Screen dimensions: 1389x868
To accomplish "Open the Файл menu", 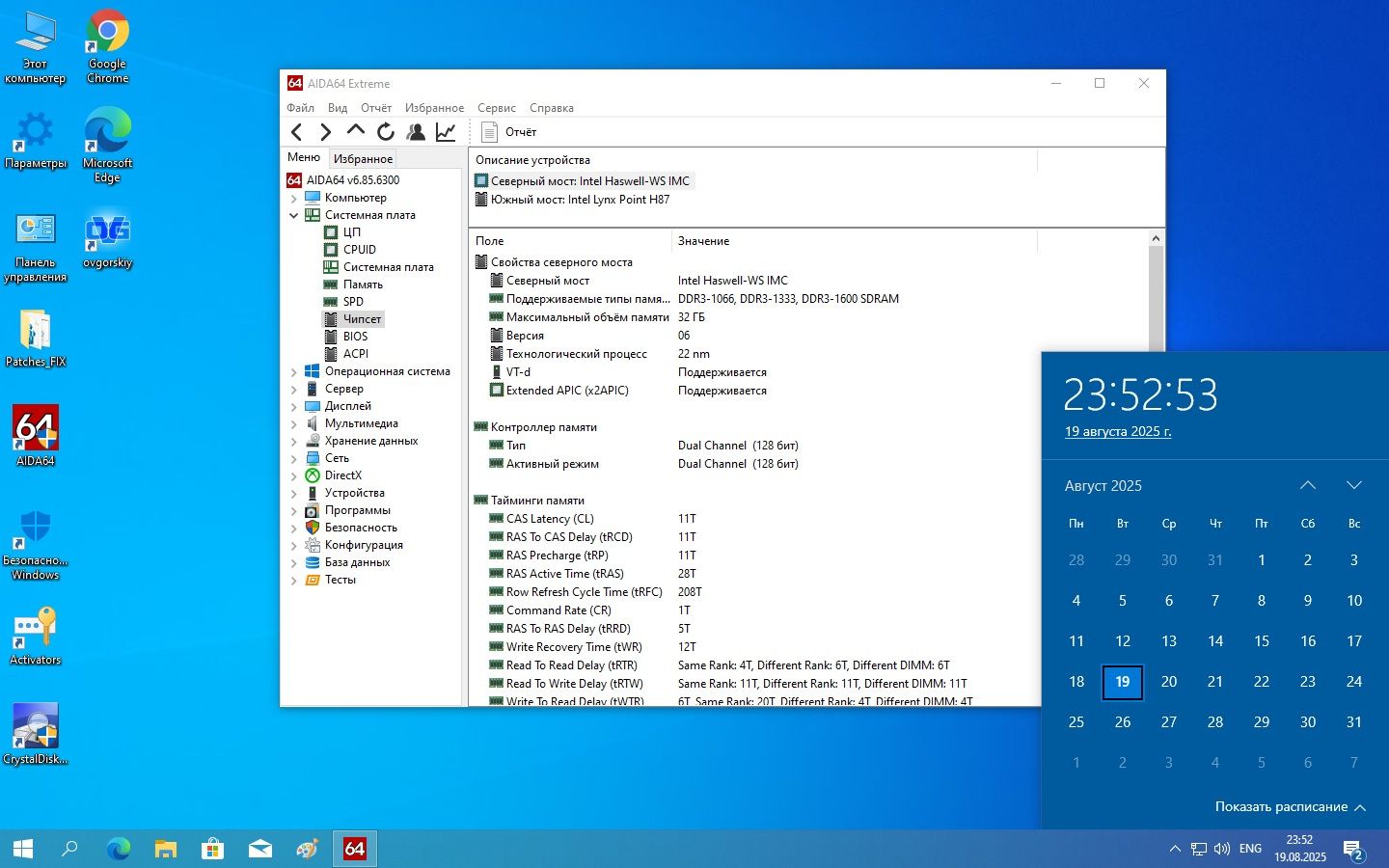I will 300,108.
